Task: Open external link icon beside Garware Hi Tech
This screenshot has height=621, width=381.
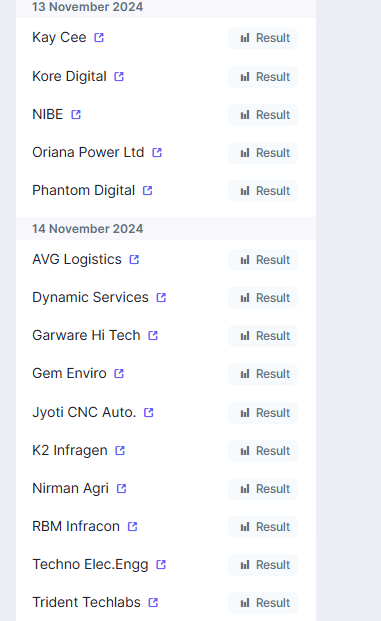Action: coord(153,335)
